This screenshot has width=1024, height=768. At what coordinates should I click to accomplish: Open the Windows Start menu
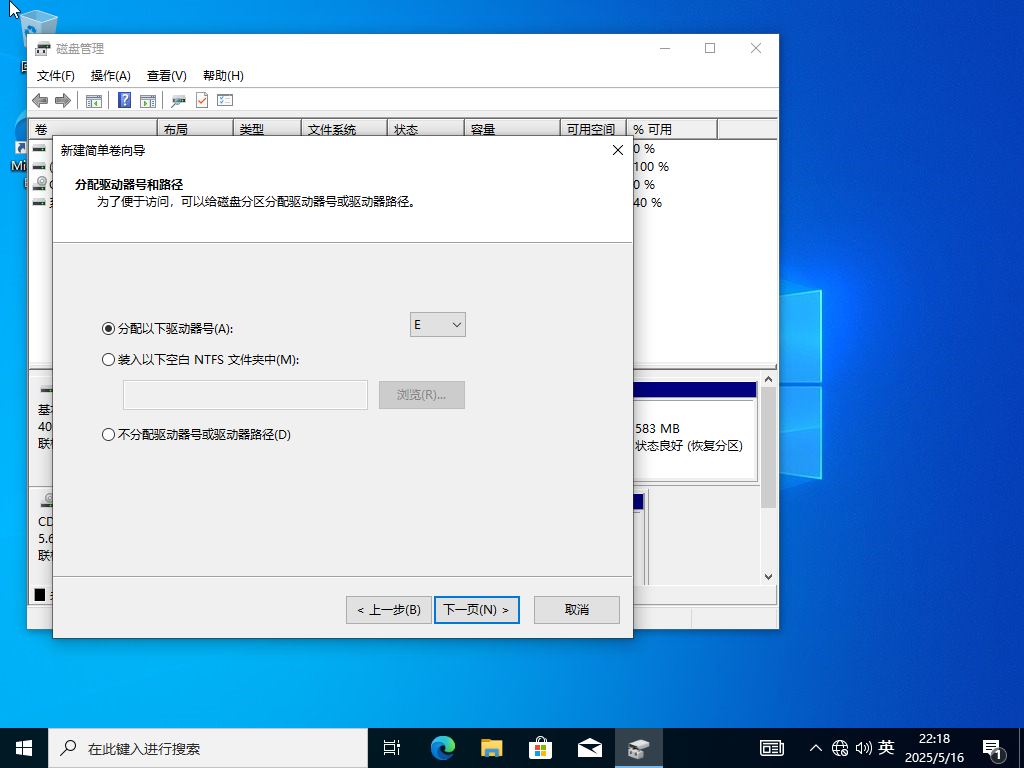24,748
